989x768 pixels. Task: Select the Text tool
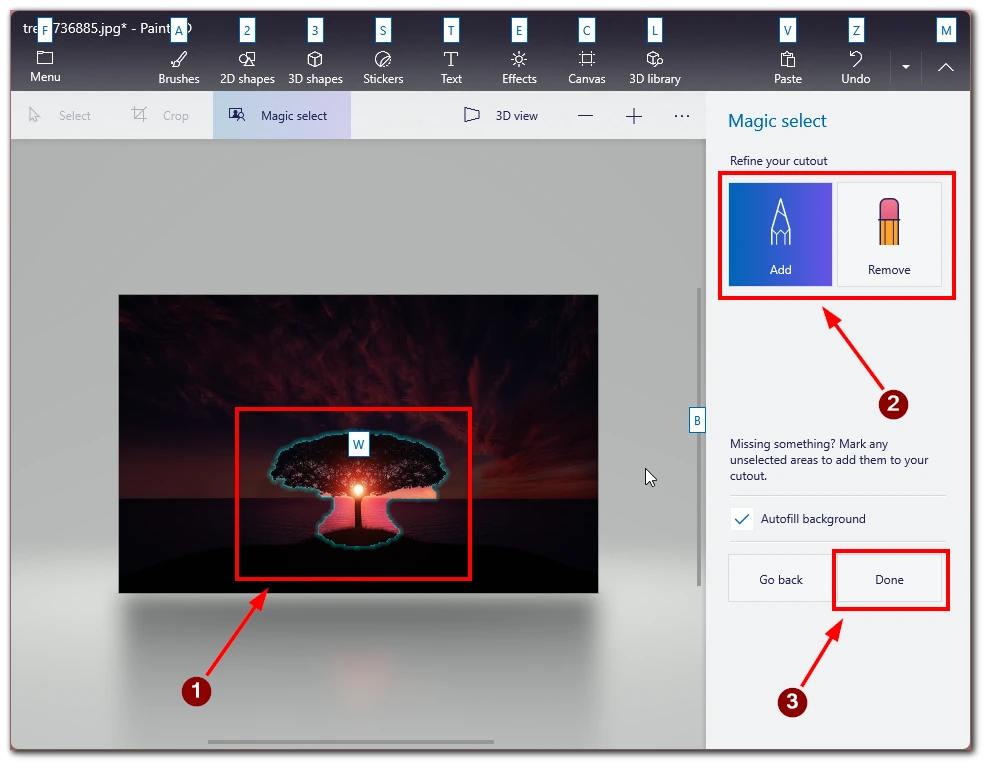point(451,67)
